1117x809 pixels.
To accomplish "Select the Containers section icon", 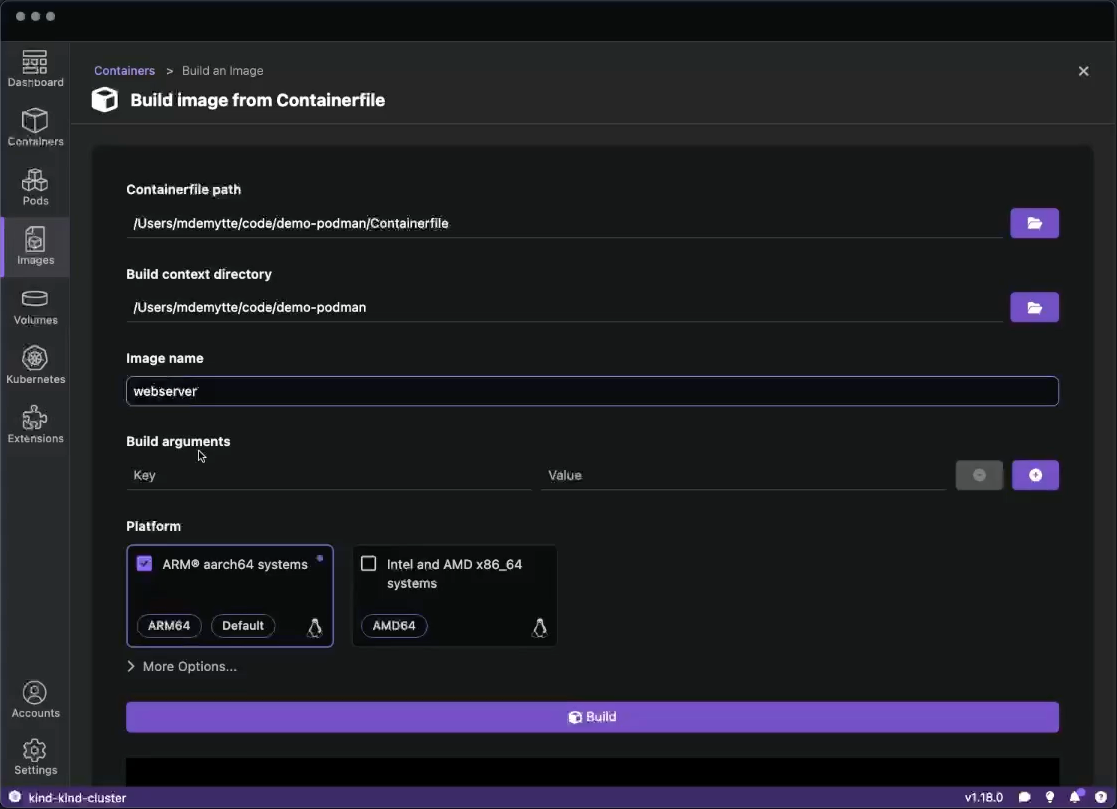I will point(35,127).
